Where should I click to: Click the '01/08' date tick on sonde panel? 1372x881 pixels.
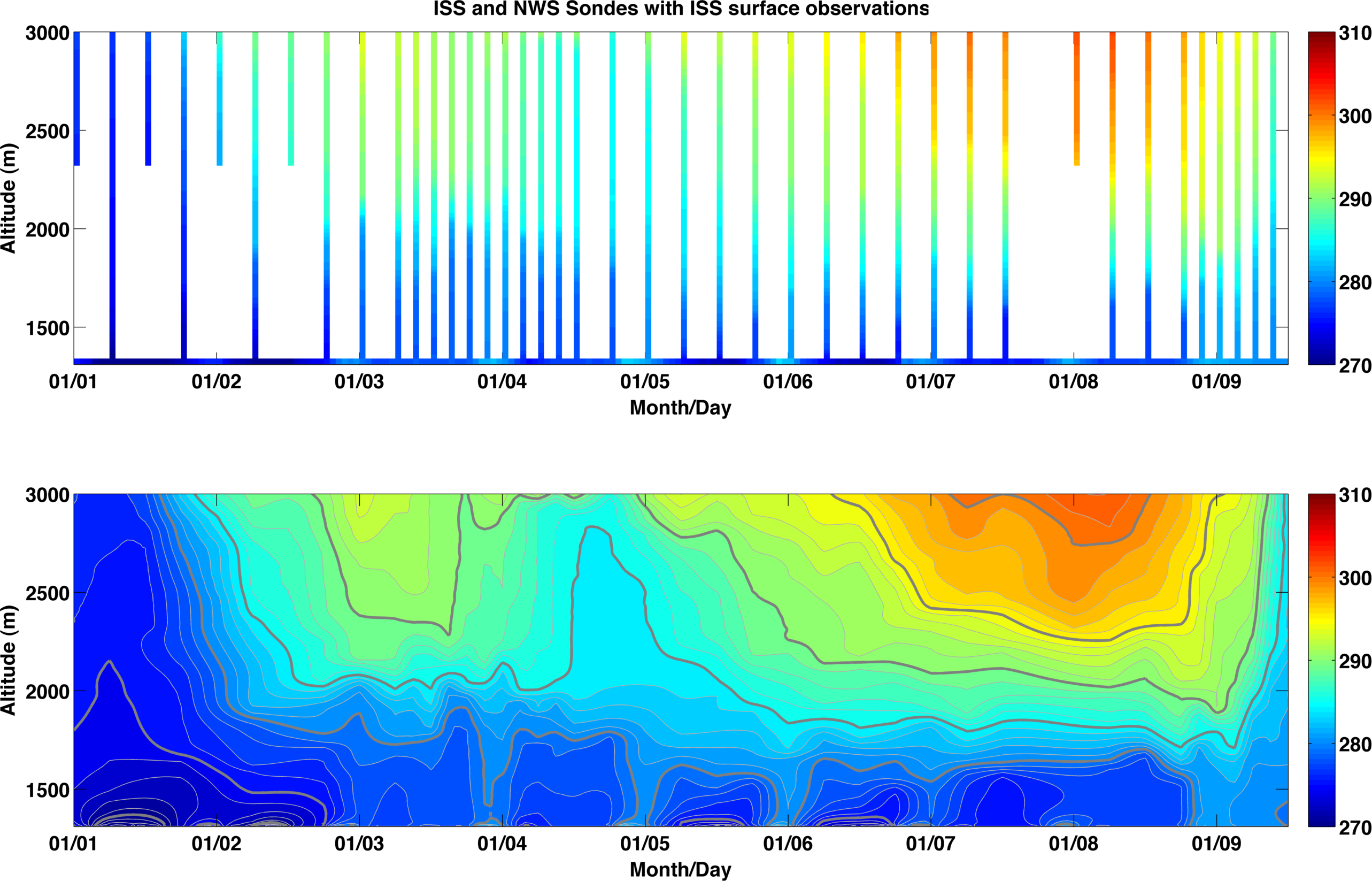[x=1074, y=381]
